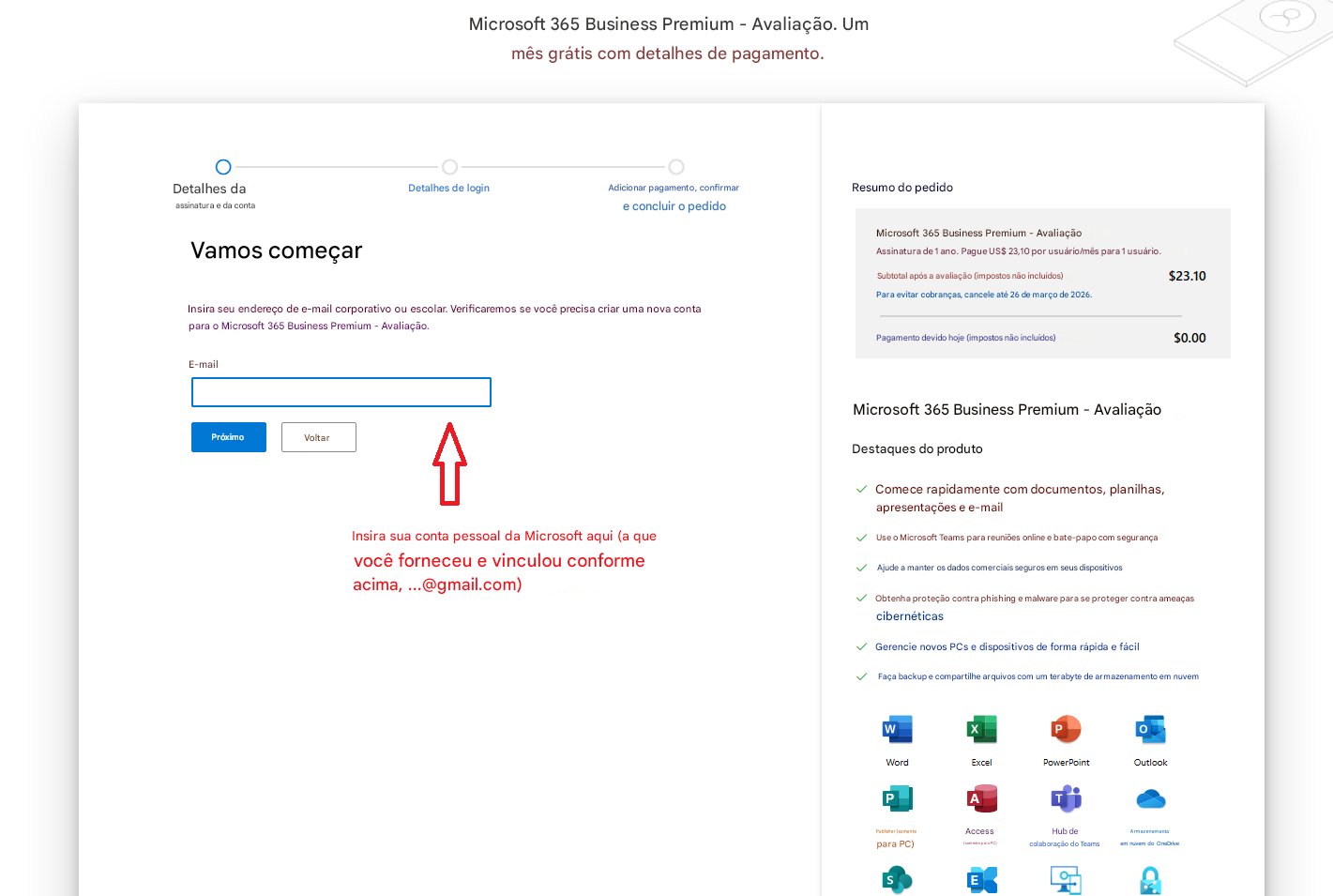This screenshot has width=1333, height=896.
Task: Click the 'Gerencie novos PCs e dispositivos' text
Action: (1007, 646)
